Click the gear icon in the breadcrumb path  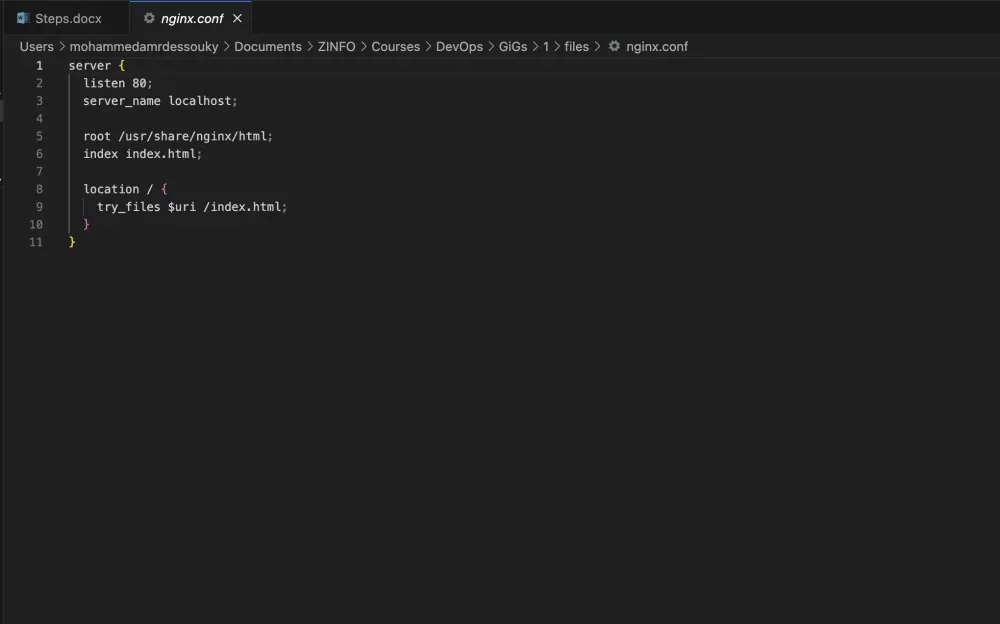(x=614, y=46)
